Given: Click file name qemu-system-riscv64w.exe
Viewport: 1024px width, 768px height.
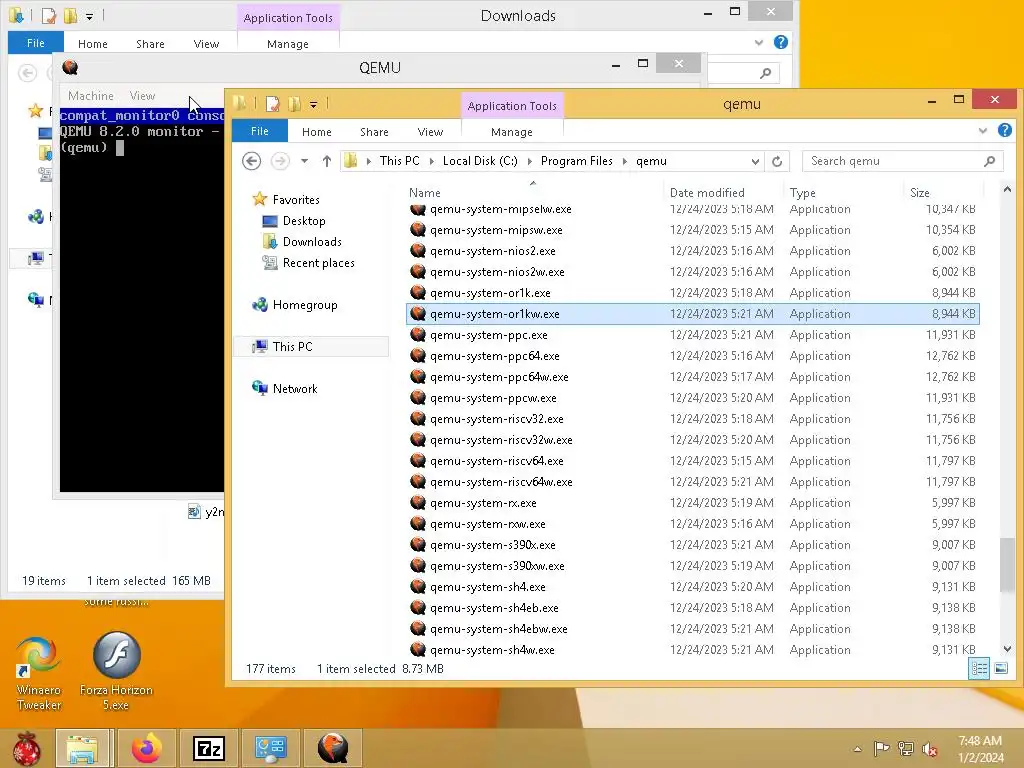Looking at the screenshot, I should [x=501, y=482].
